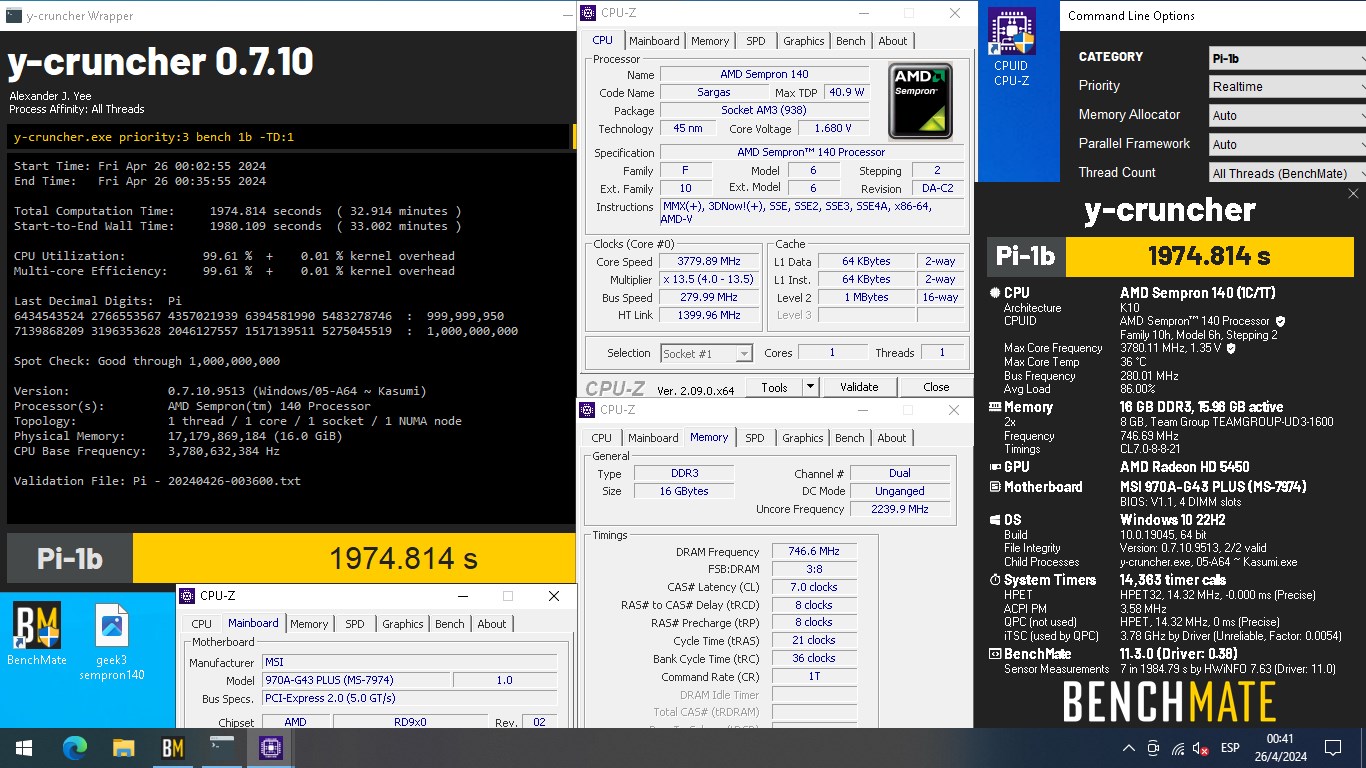Open the Category dropdown showing Pi-1b
The width and height of the screenshot is (1366, 768).
[x=1287, y=58]
